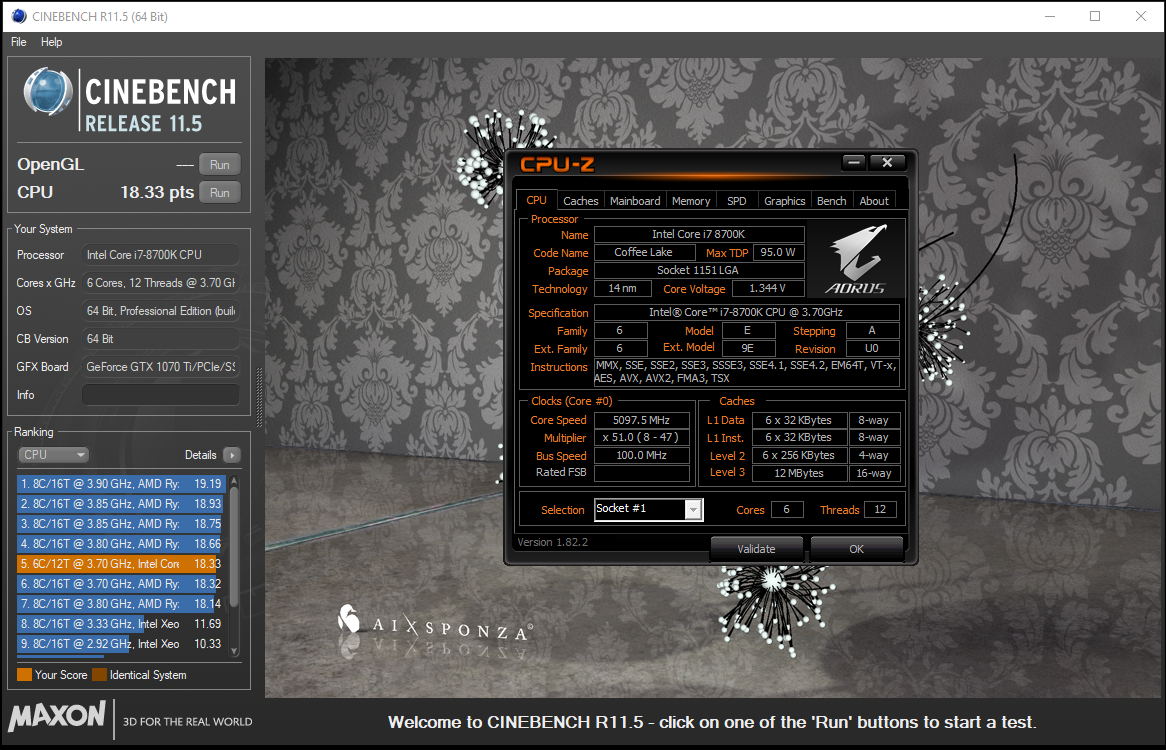
Task: Select ranking row 6 scoring 18.32
Action: (x=121, y=584)
